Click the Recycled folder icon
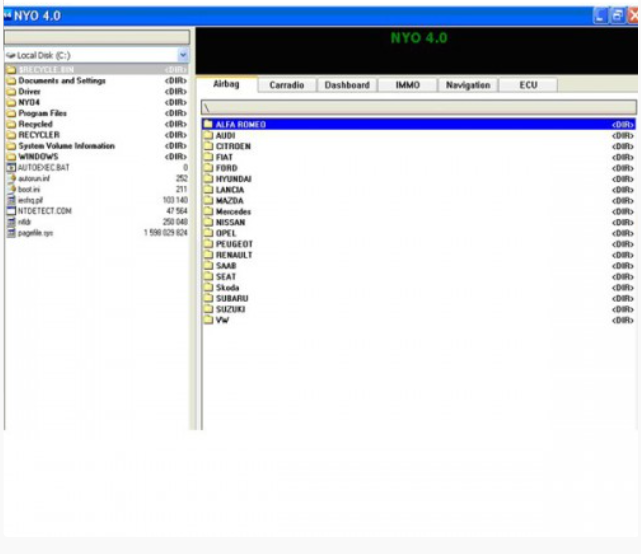The image size is (641, 554). coord(11,124)
